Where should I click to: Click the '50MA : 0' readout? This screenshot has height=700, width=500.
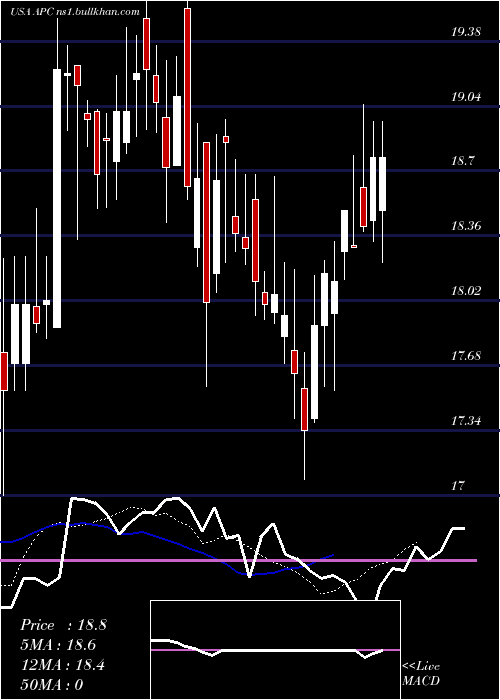click(x=52, y=684)
